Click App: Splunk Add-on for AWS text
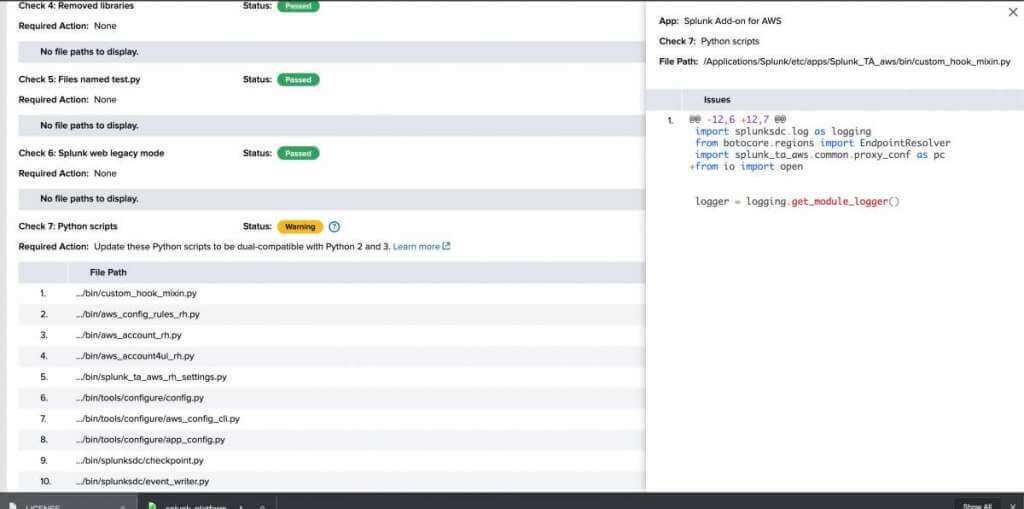Viewport: 1024px width, 509px height. click(720, 21)
